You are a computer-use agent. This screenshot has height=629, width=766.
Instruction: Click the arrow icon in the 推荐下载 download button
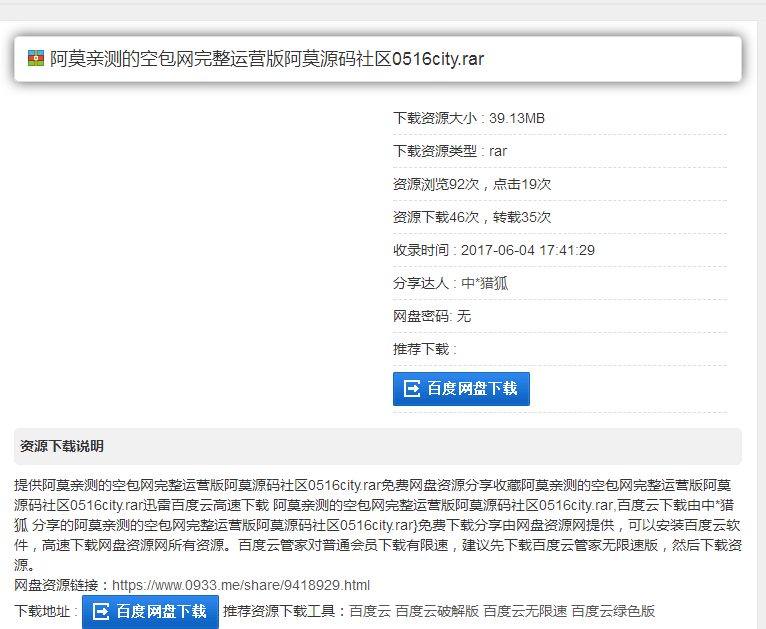[x=412, y=389]
